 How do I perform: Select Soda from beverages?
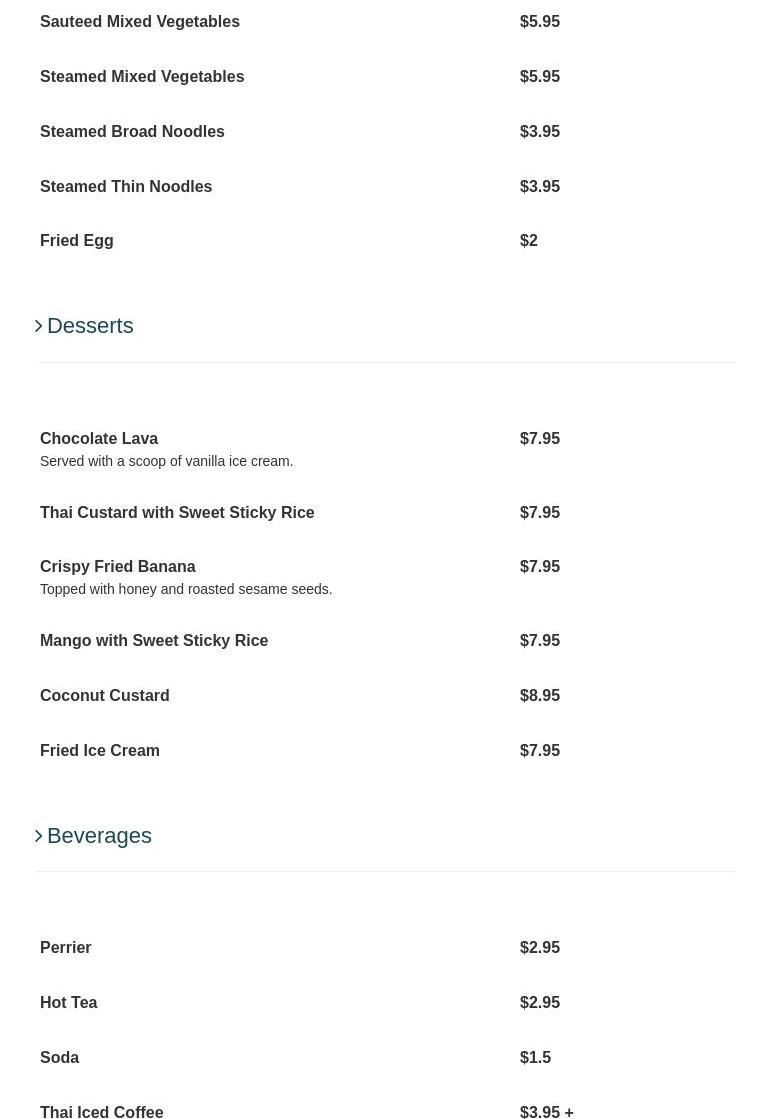pyautogui.click(x=60, y=1058)
